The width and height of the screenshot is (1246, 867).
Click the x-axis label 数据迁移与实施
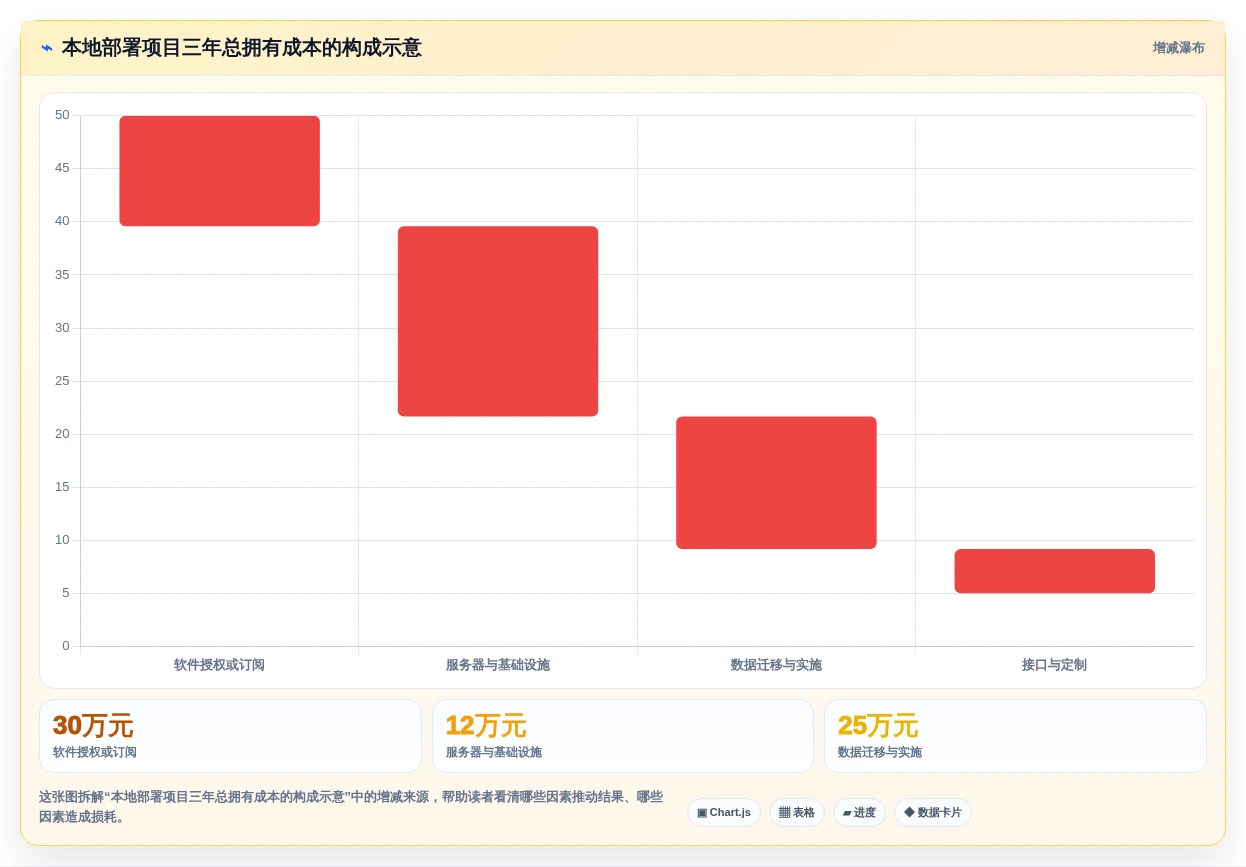coord(776,665)
